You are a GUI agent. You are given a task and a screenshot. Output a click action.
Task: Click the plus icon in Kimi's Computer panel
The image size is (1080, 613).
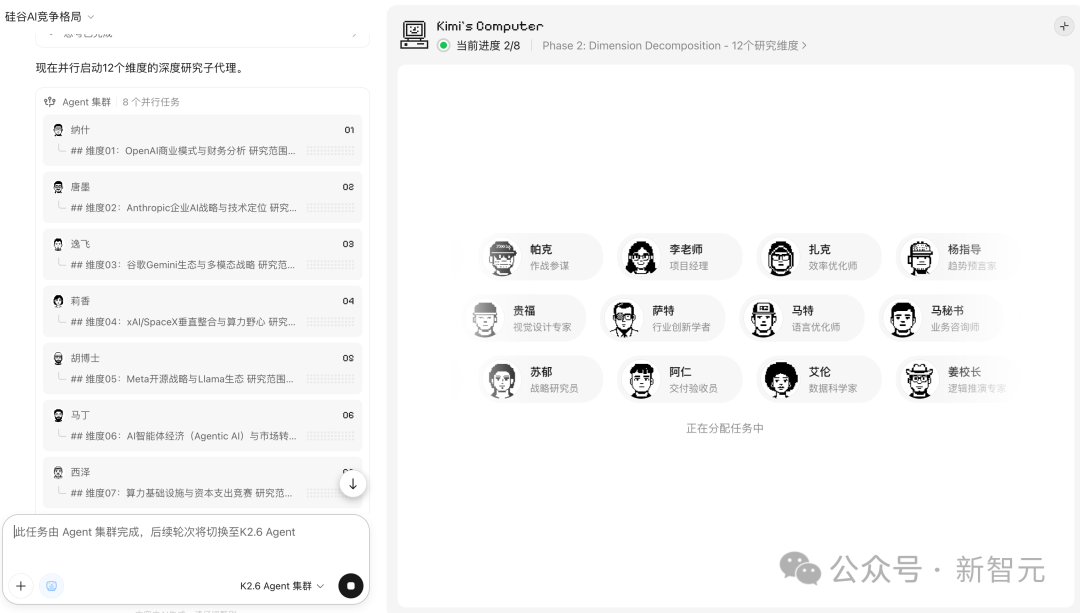click(x=1063, y=27)
